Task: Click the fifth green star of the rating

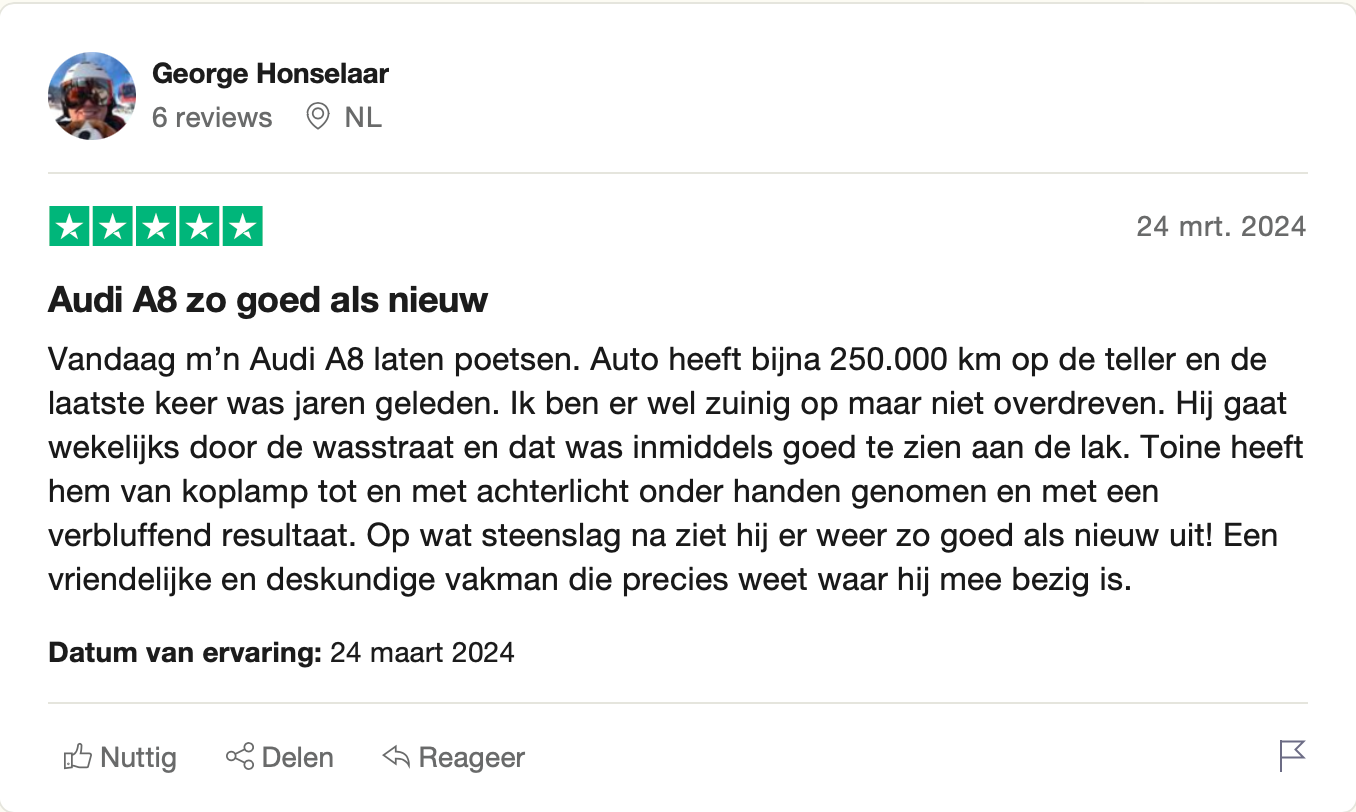Action: pyautogui.click(x=242, y=226)
